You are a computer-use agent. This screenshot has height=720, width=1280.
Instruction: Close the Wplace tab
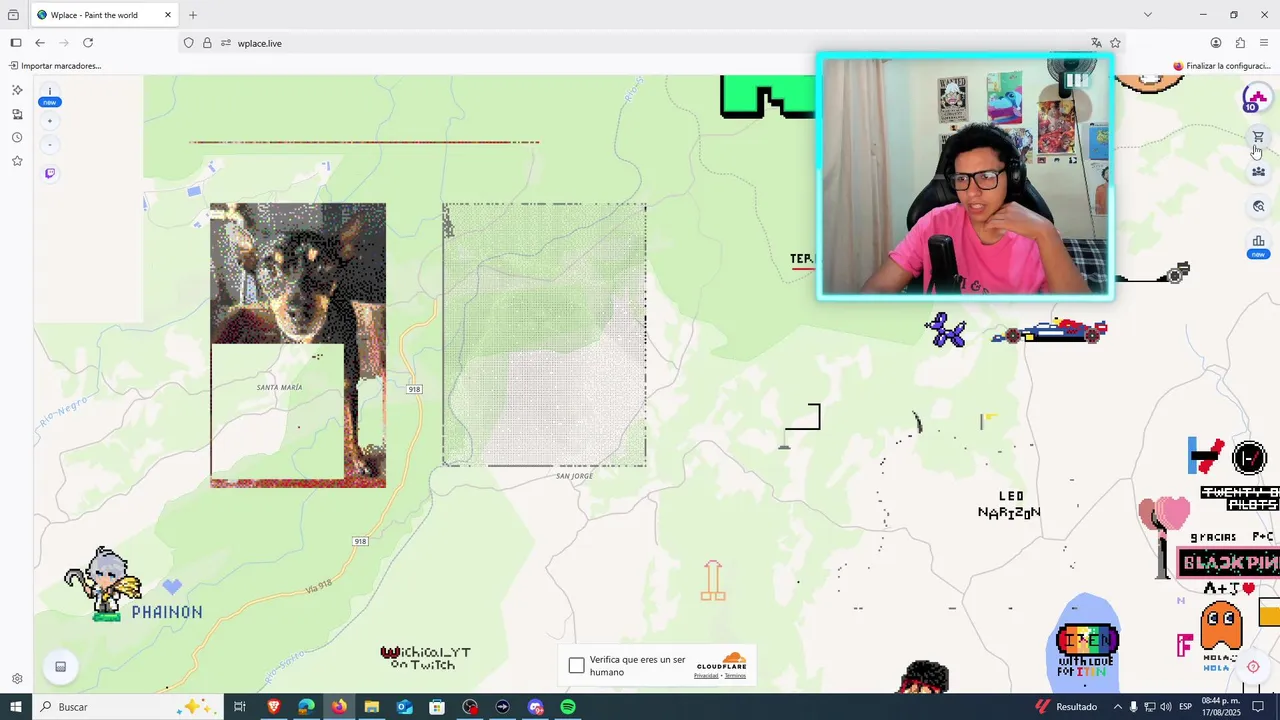coord(168,15)
